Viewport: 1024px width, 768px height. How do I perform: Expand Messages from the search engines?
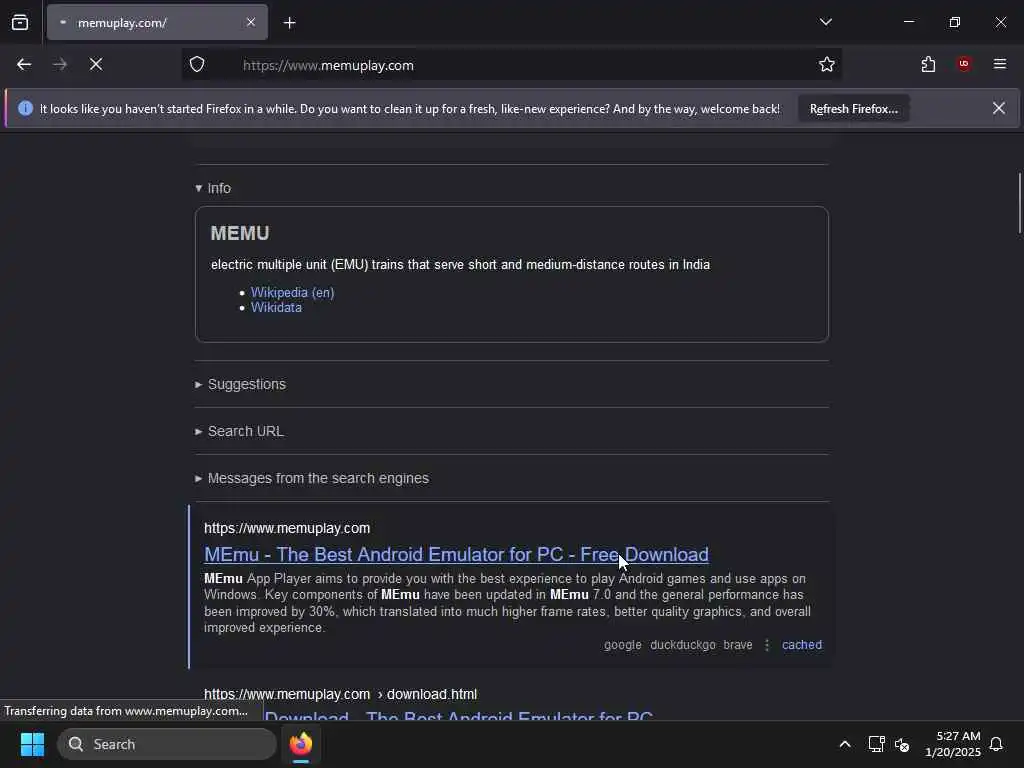pos(312,478)
